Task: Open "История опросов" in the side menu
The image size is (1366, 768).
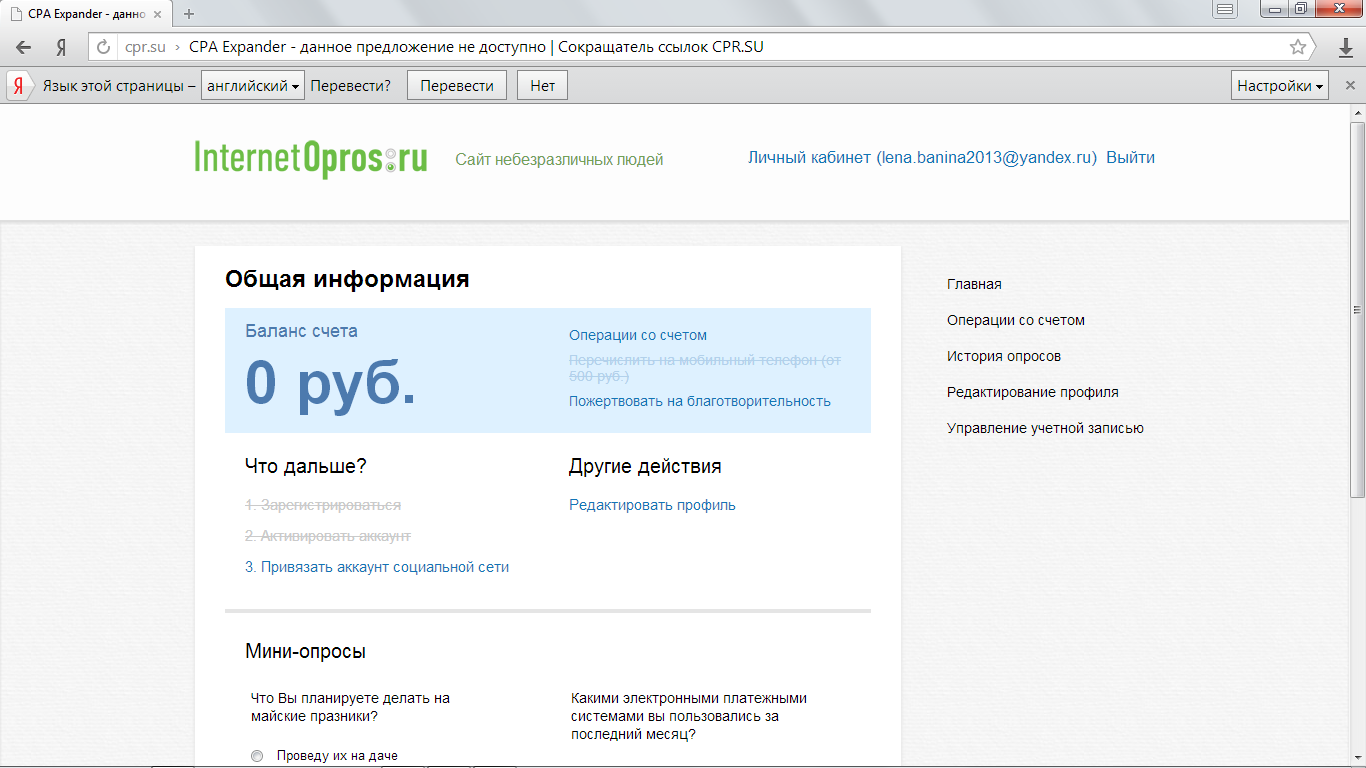Action: (x=1004, y=357)
